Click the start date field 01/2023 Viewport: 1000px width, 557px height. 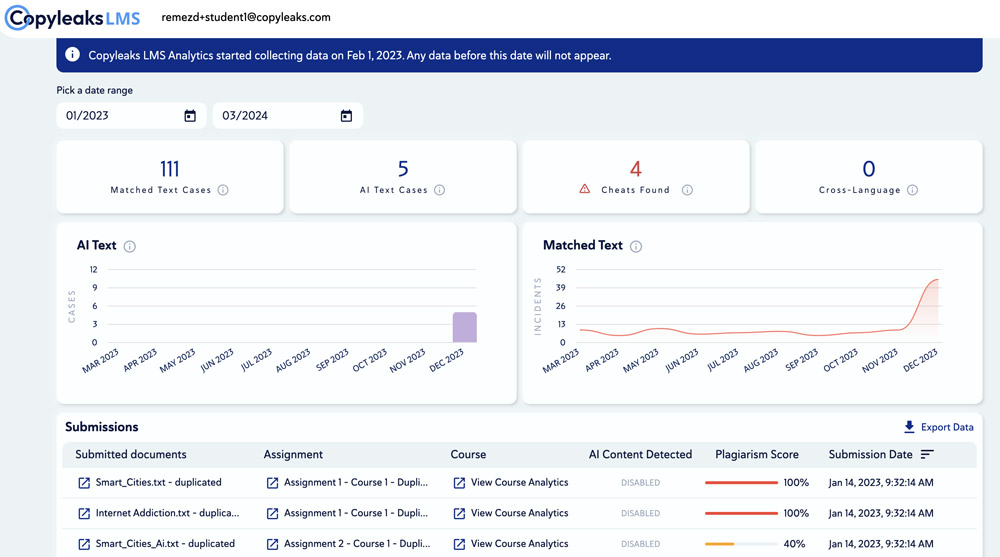(x=131, y=115)
